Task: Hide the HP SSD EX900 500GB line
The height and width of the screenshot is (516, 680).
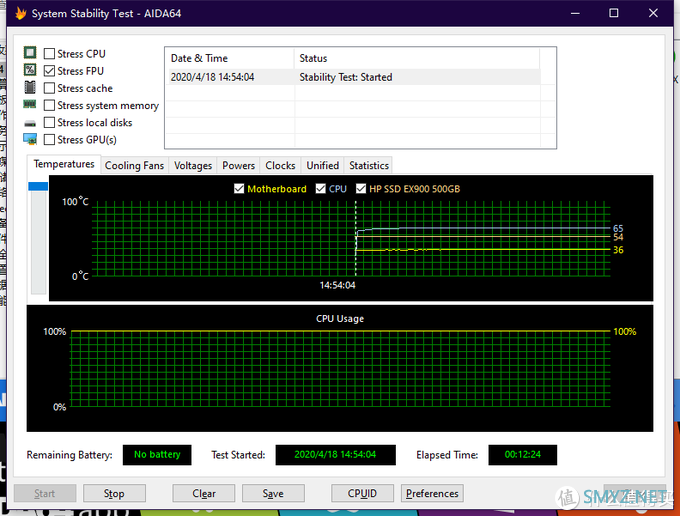Action: pyautogui.click(x=361, y=189)
